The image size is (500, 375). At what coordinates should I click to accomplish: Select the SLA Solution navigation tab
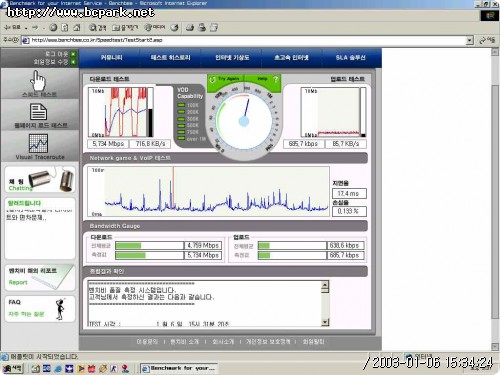(x=350, y=58)
